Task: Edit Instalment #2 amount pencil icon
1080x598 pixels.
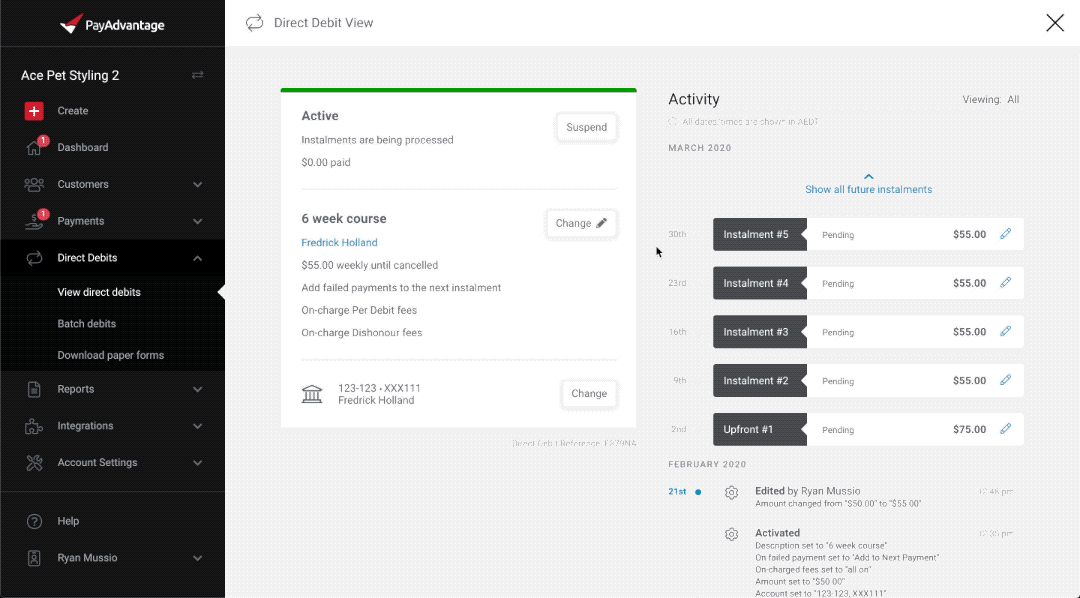Action: pos(1006,380)
